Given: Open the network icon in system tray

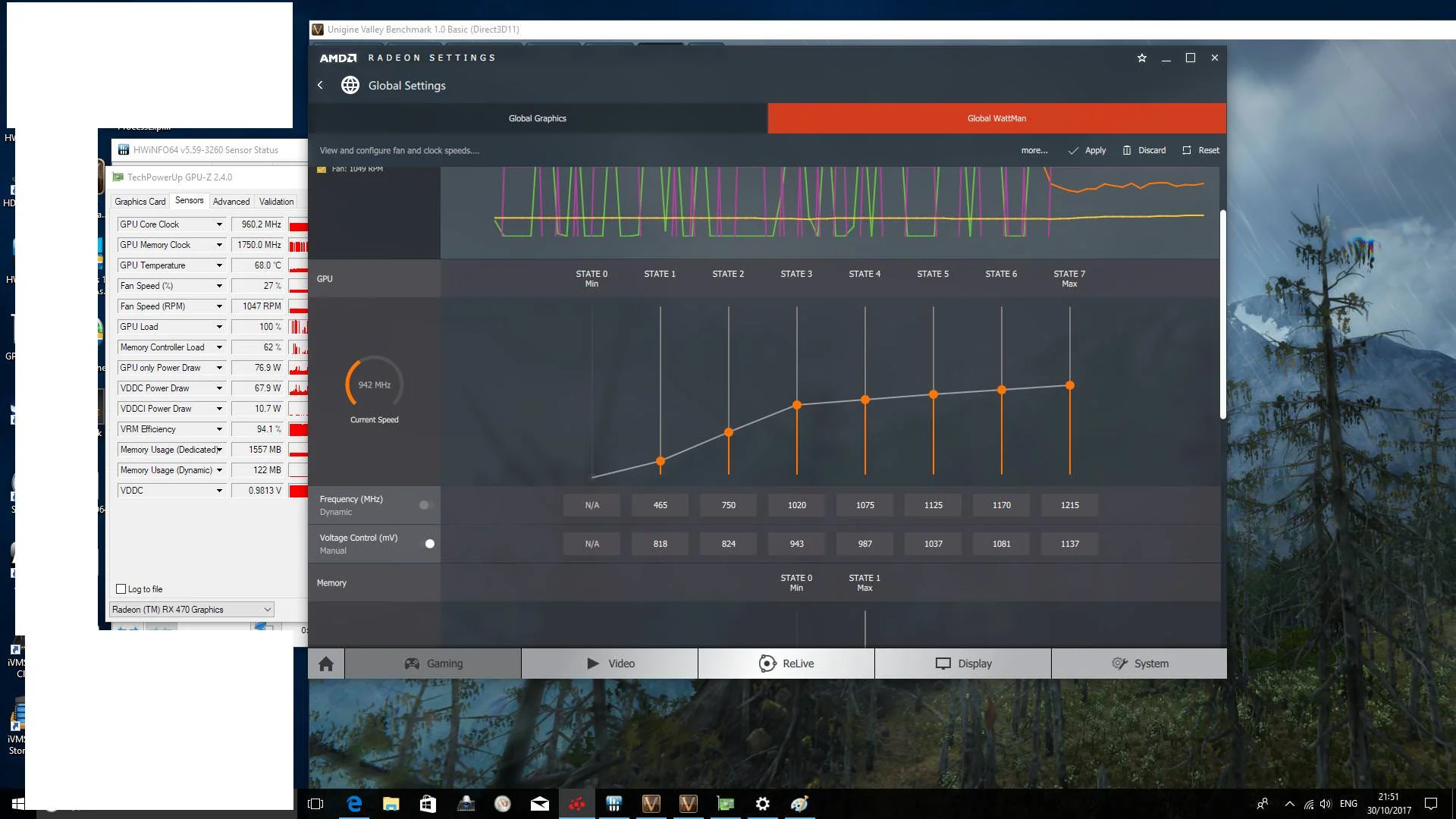Looking at the screenshot, I should (x=1308, y=804).
